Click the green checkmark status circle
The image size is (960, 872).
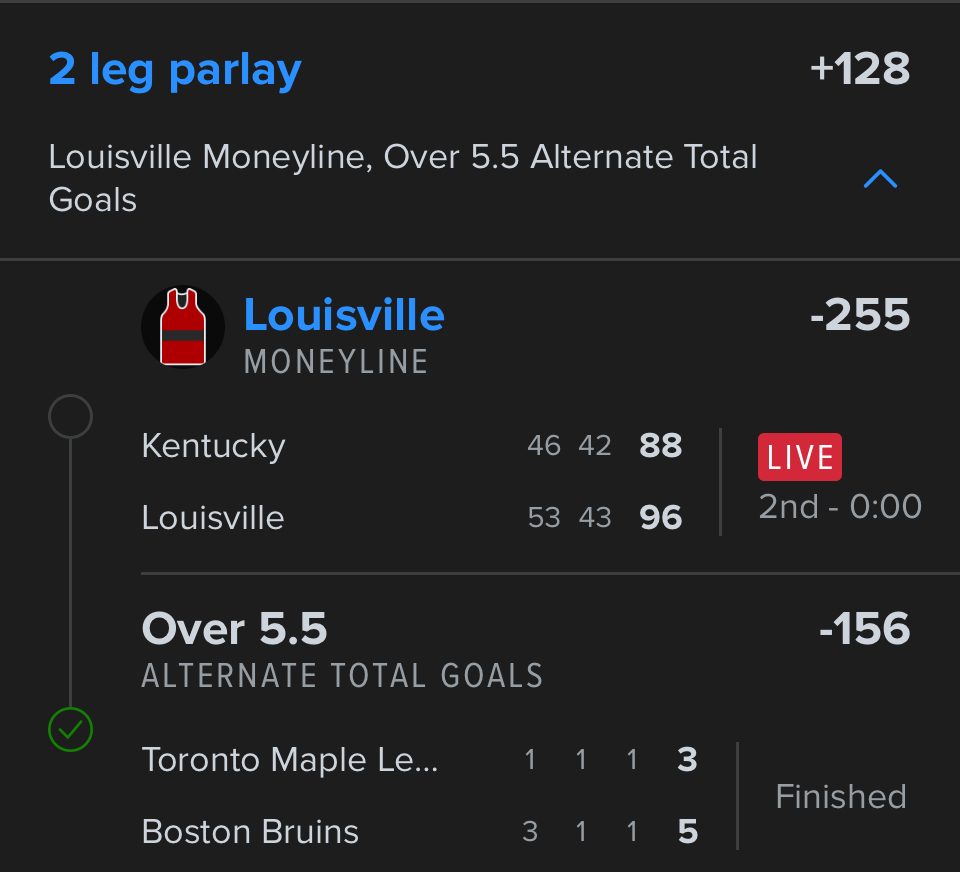point(70,729)
